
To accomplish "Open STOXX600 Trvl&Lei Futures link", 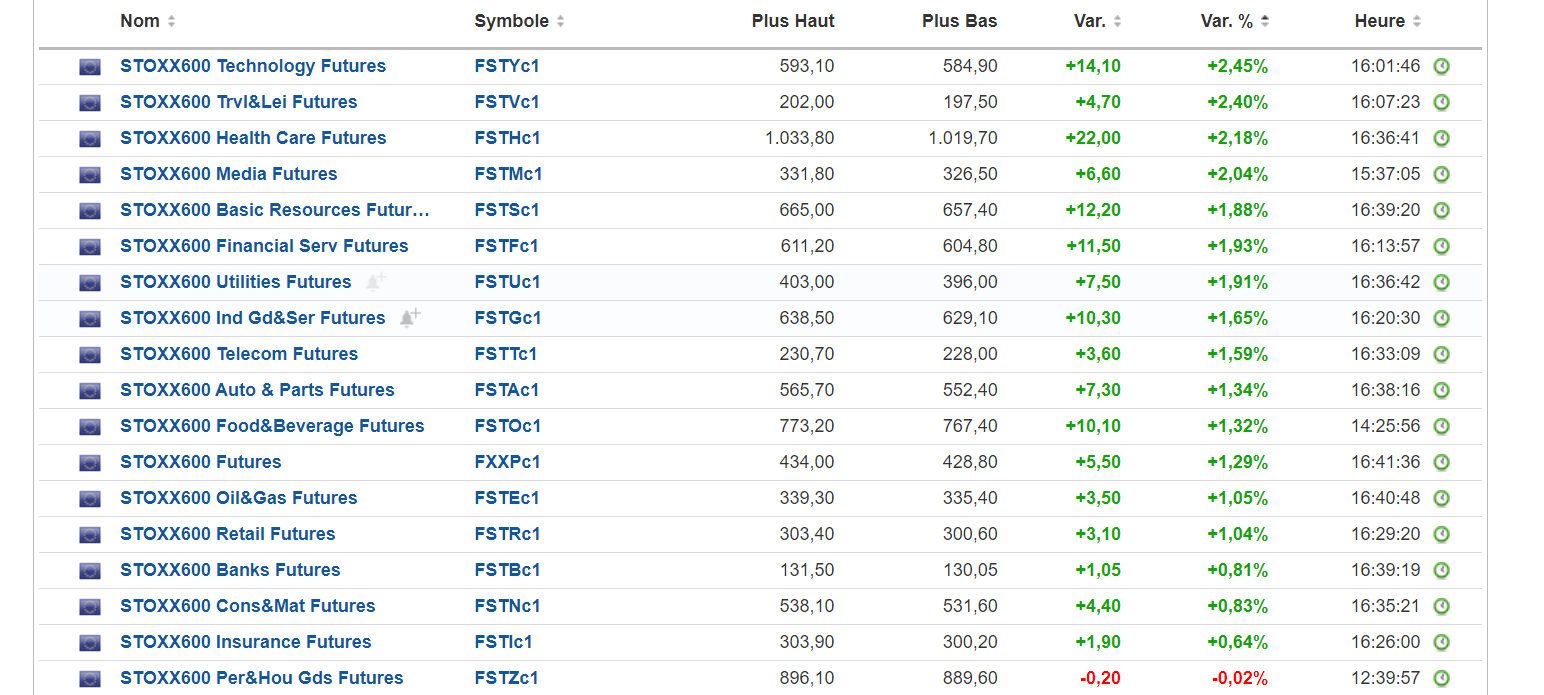I will click(x=238, y=102).
